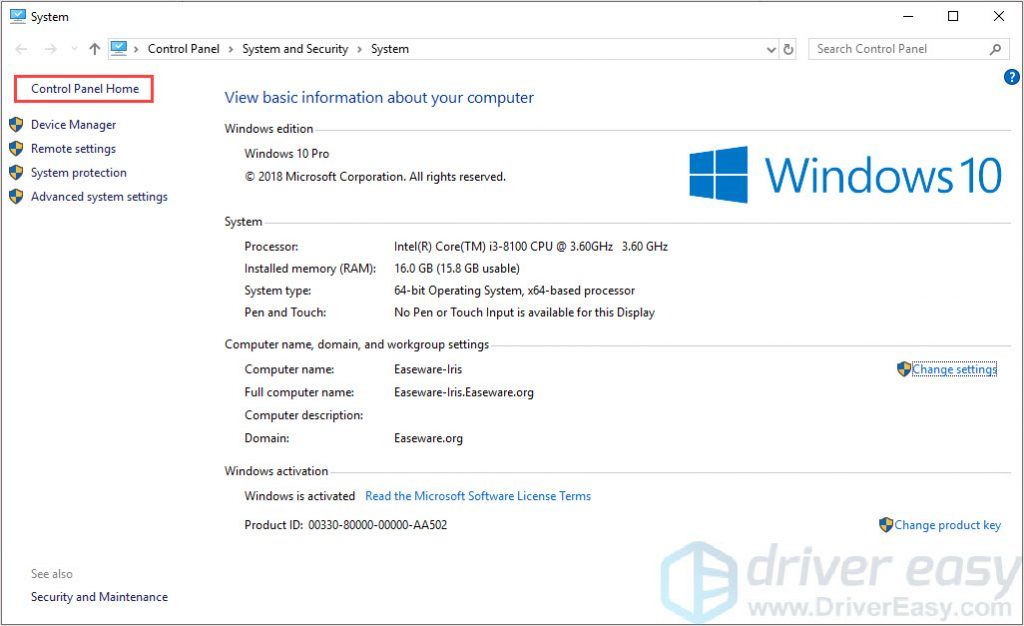Open address bar history dropdown
Image resolution: width=1024 pixels, height=626 pixels.
click(x=771, y=50)
